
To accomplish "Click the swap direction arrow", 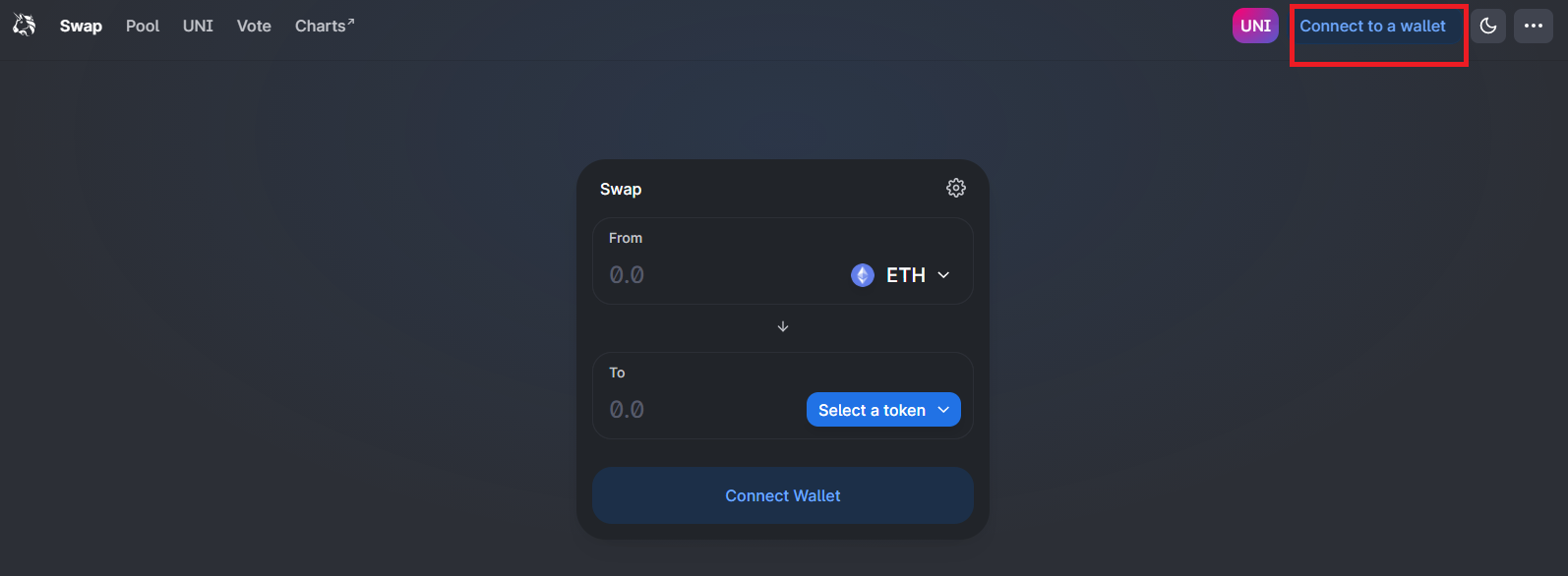I will 783,326.
